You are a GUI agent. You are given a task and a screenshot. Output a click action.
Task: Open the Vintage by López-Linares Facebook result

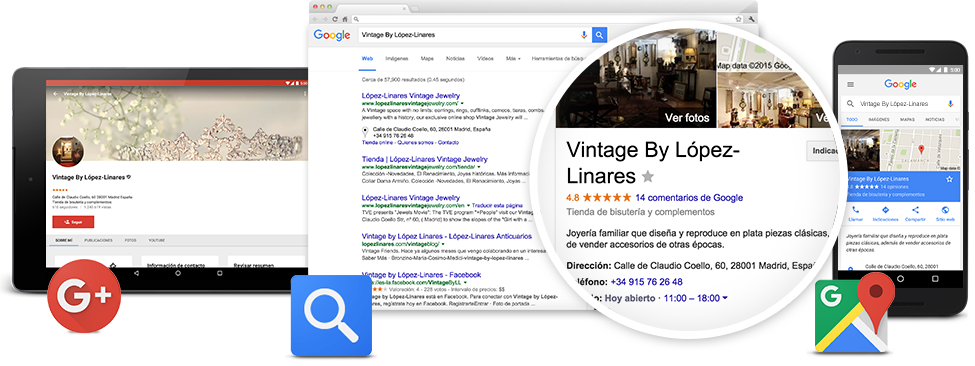pyautogui.click(x=422, y=275)
